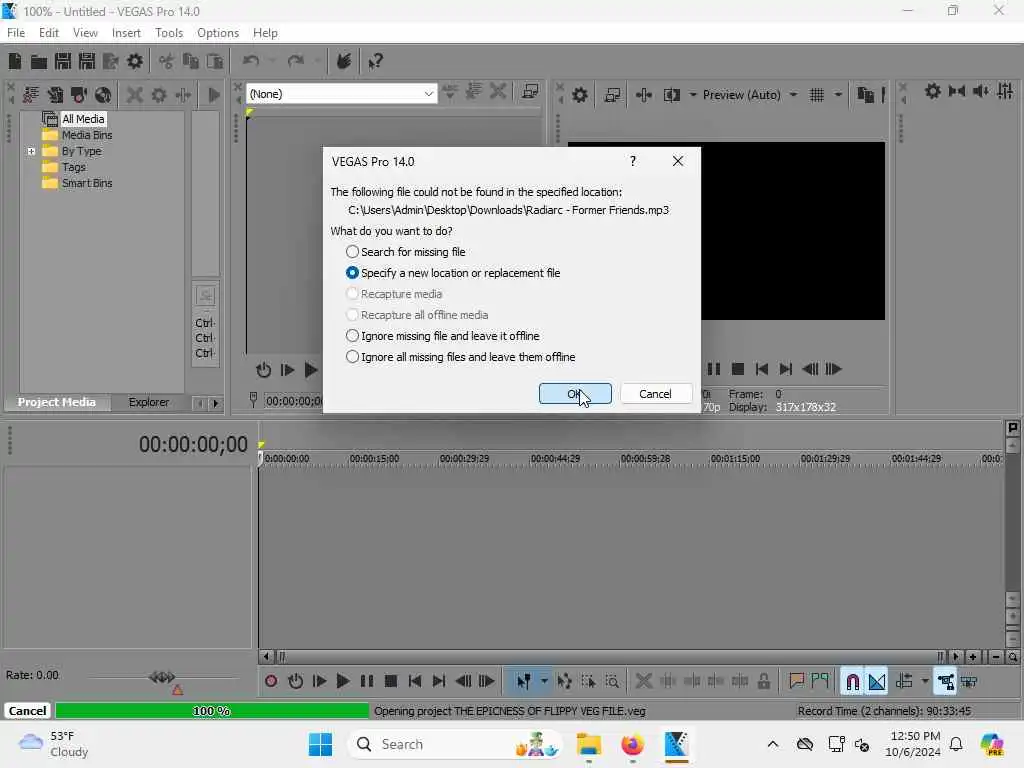
Task: Select the Smart Bins folder
Action: (x=77, y=184)
